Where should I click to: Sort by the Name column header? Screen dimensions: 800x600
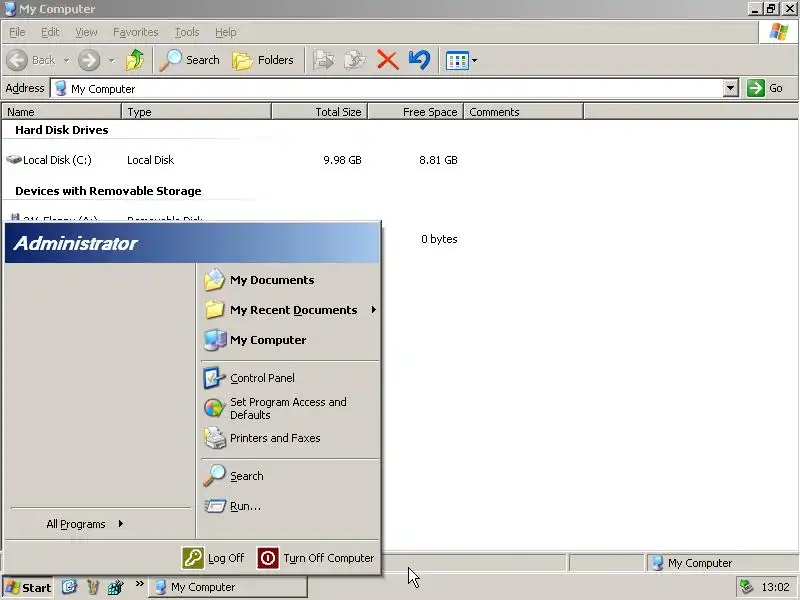[61, 112]
